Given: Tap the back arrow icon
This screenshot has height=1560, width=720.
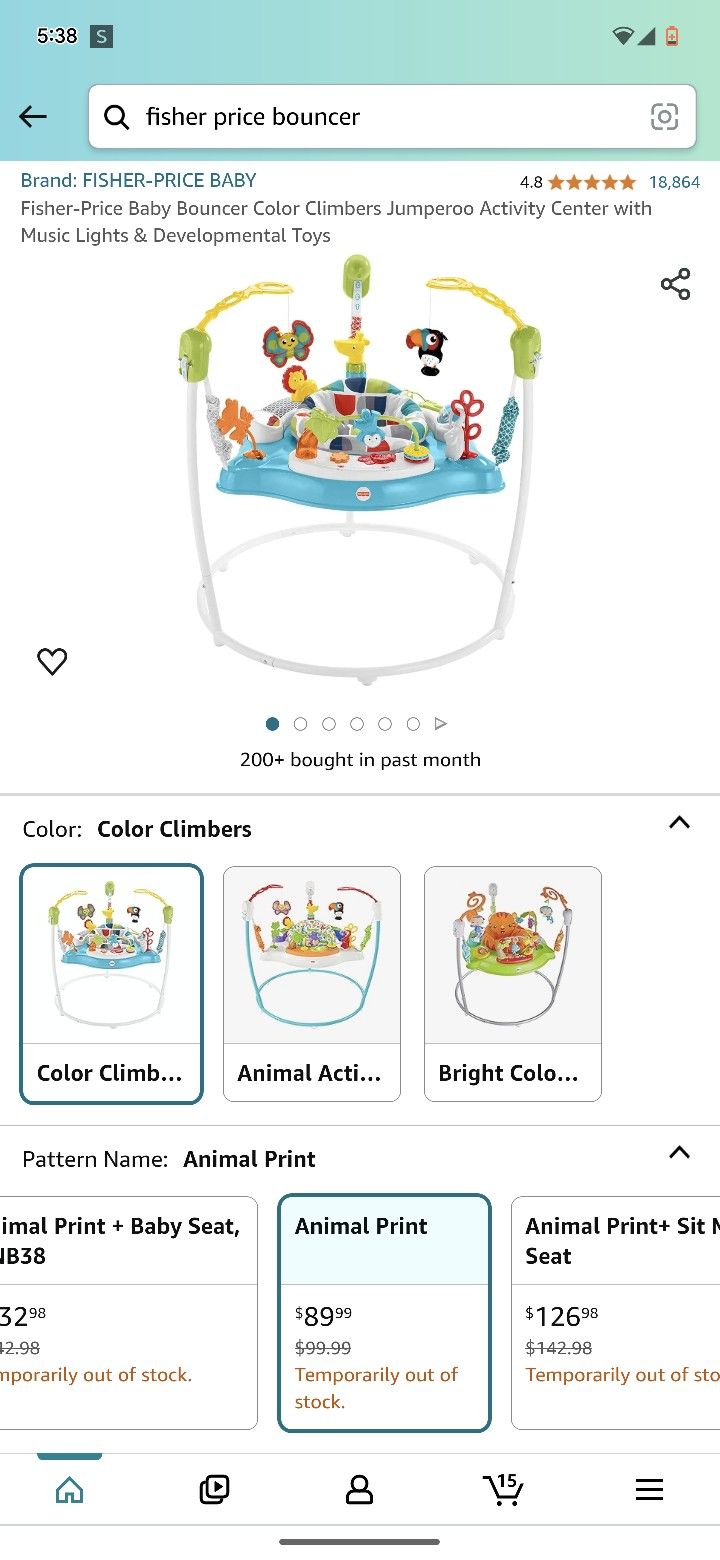Looking at the screenshot, I should click(x=33, y=117).
